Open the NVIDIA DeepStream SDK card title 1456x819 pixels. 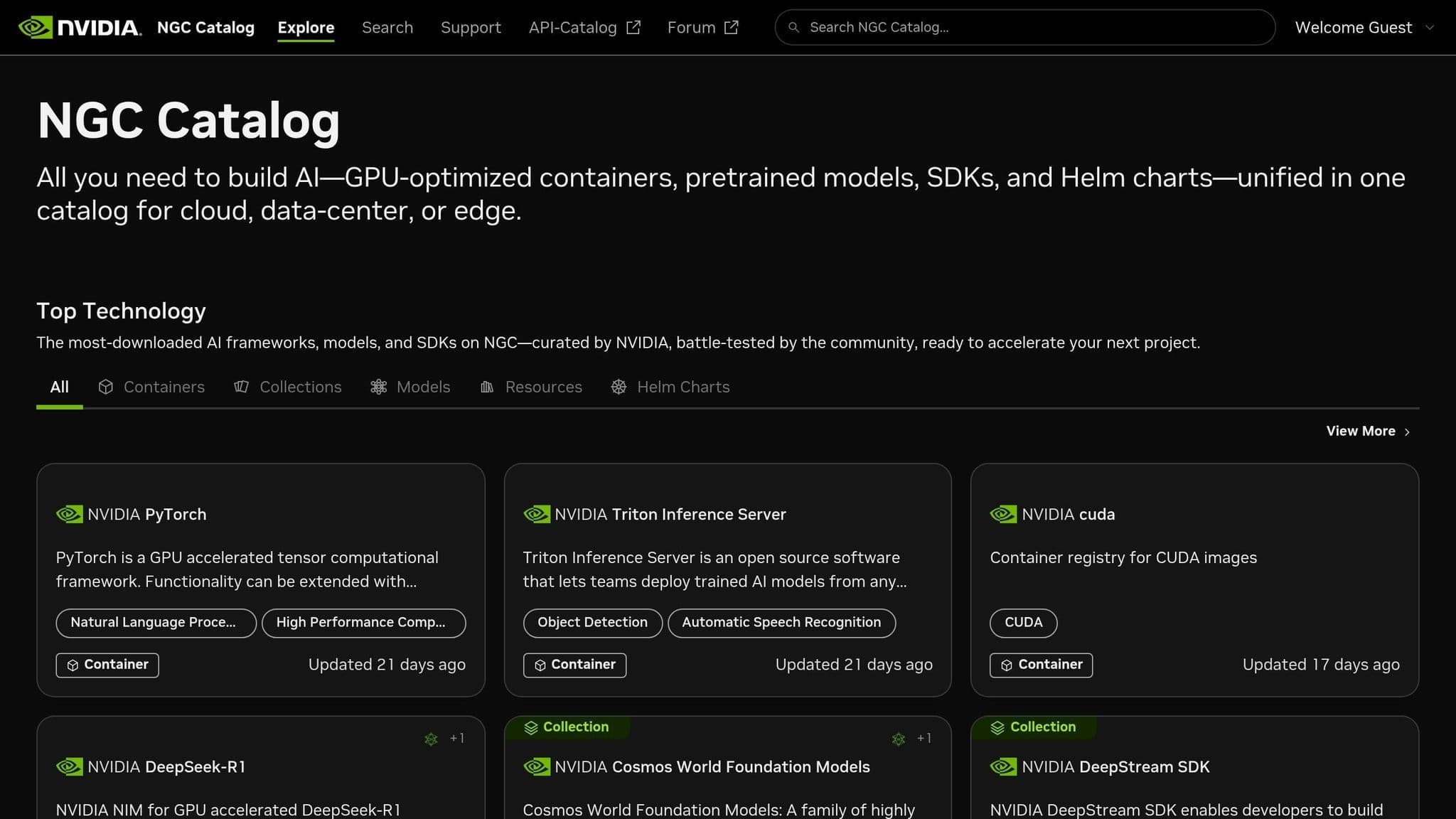point(1115,767)
